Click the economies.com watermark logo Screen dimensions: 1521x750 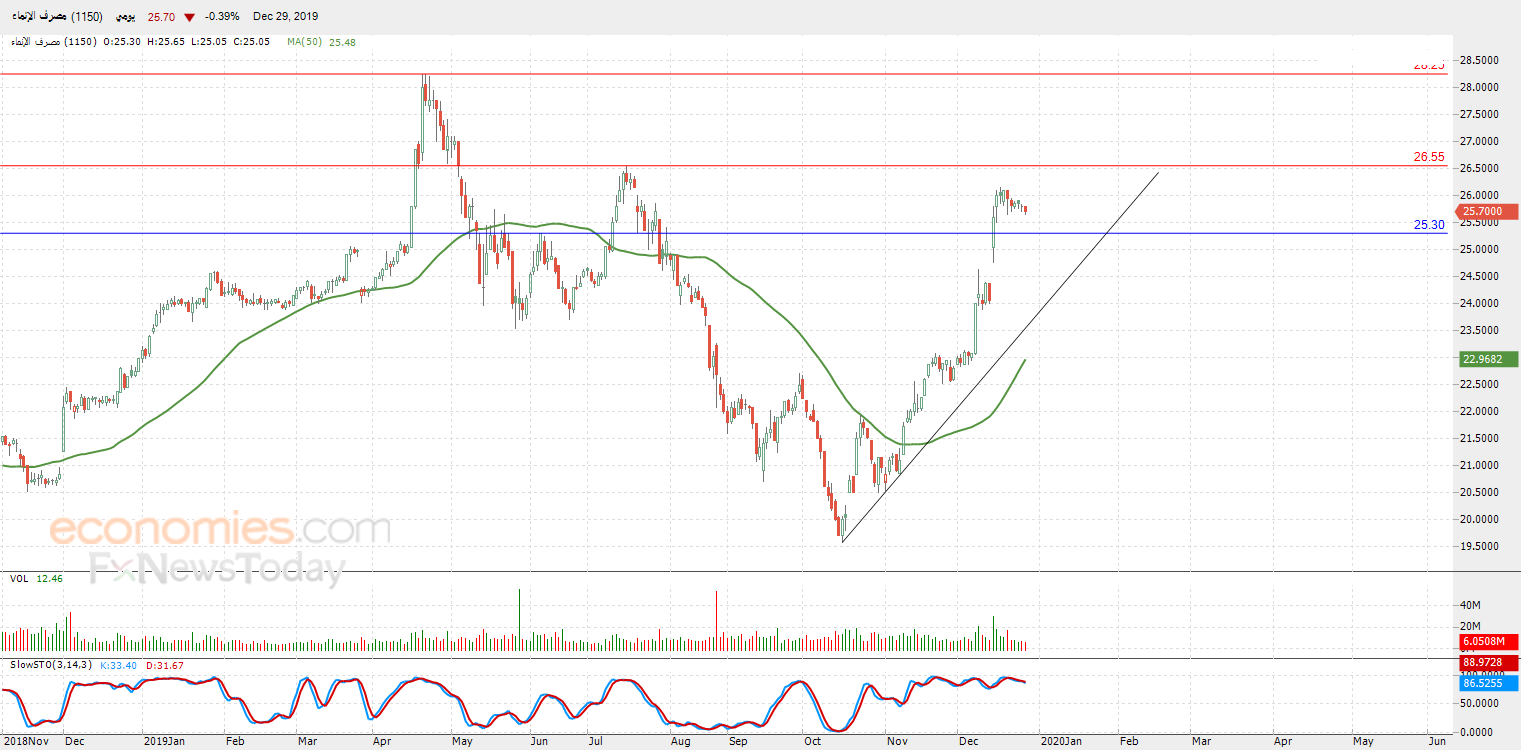[220, 528]
